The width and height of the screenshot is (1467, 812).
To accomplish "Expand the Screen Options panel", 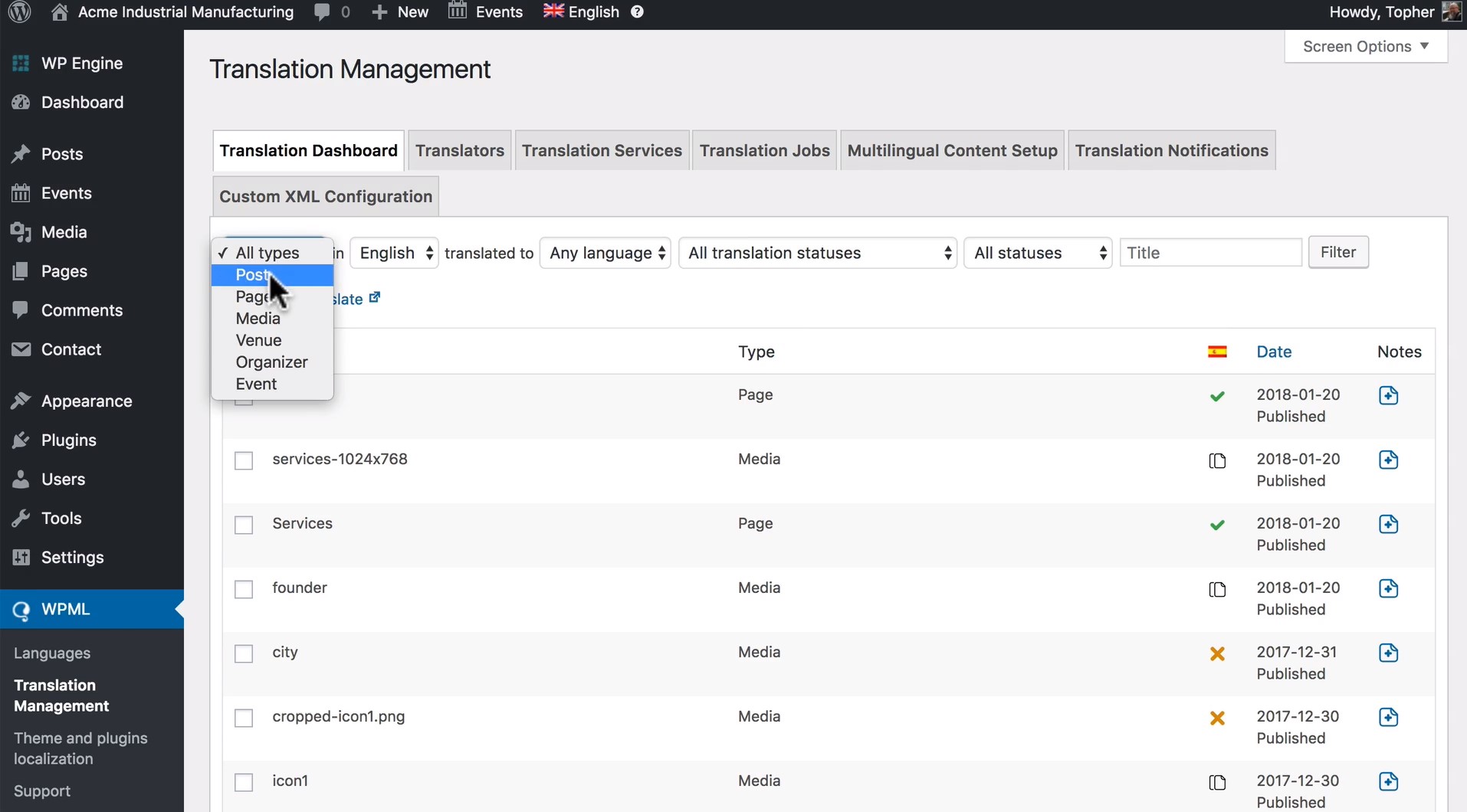I will tap(1365, 47).
